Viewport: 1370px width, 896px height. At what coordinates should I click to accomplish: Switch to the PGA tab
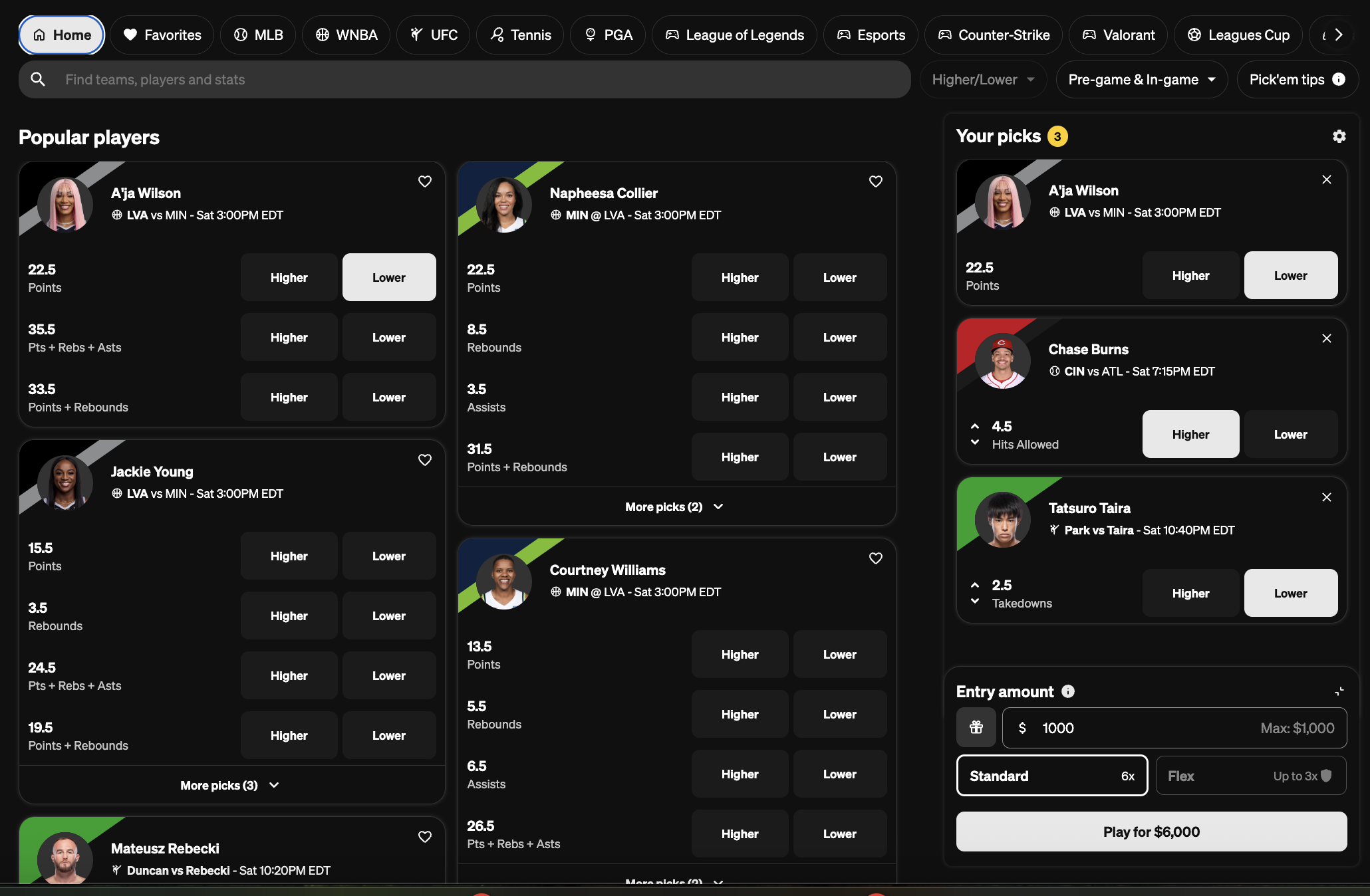tap(608, 35)
